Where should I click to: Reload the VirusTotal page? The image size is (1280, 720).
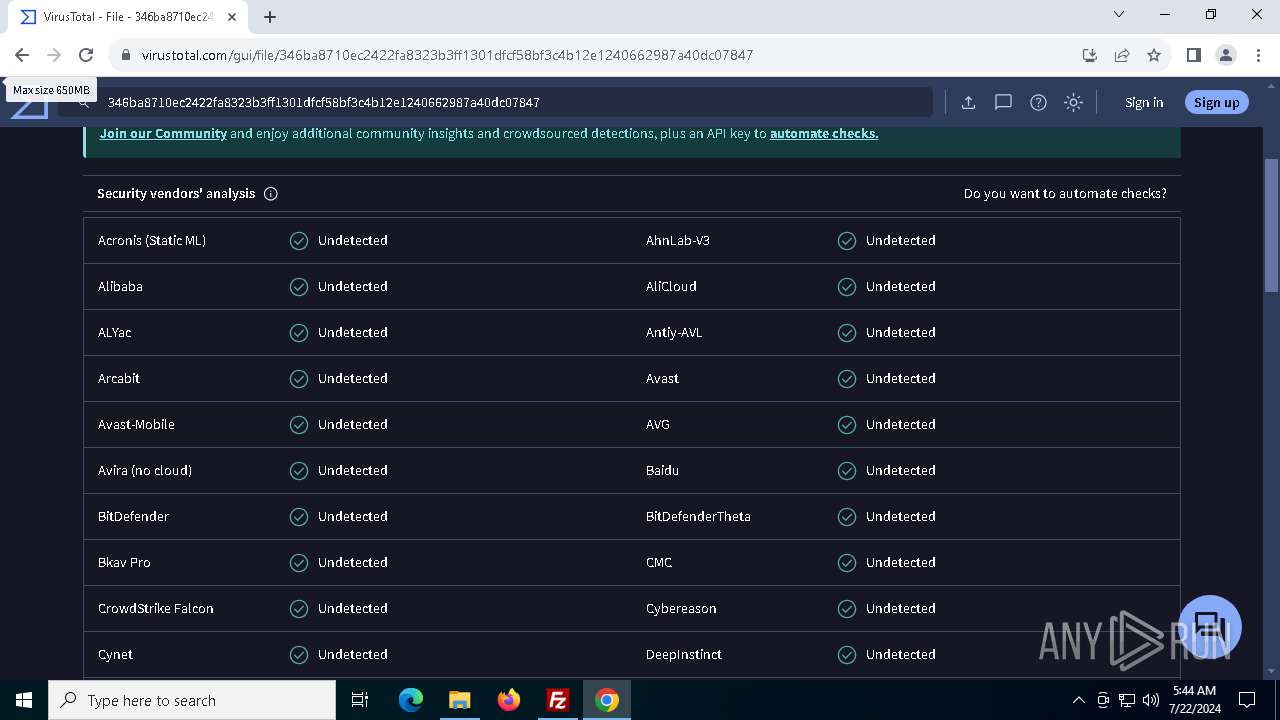click(86, 55)
